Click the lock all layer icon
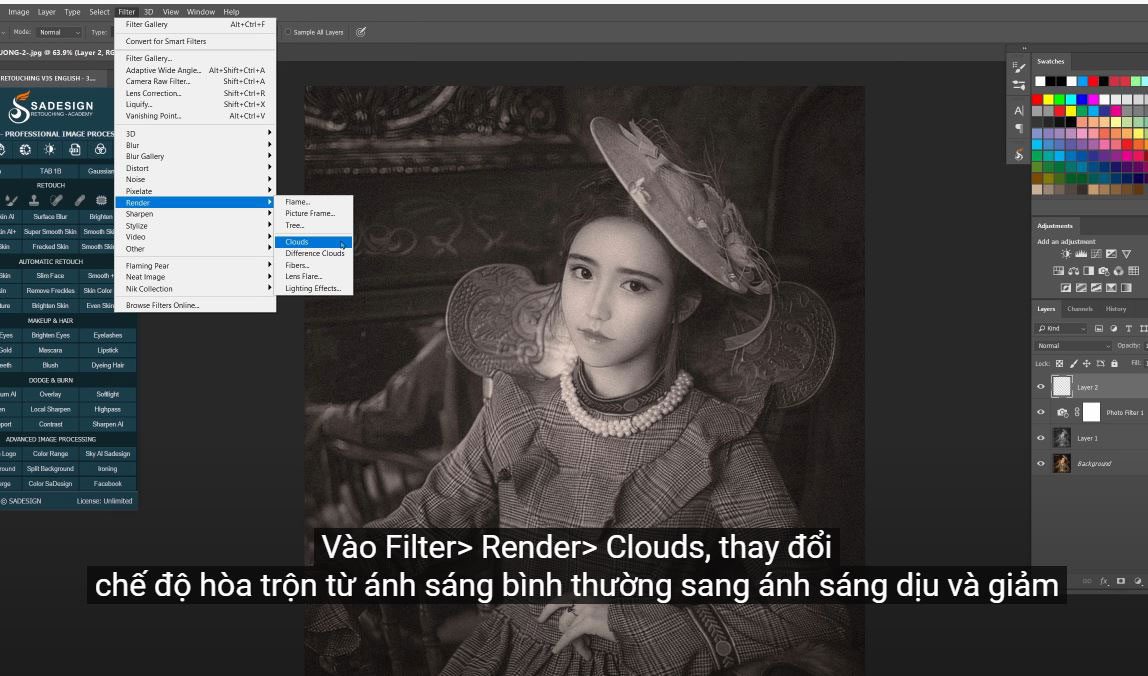This screenshot has height=676, width=1148. [x=1115, y=364]
